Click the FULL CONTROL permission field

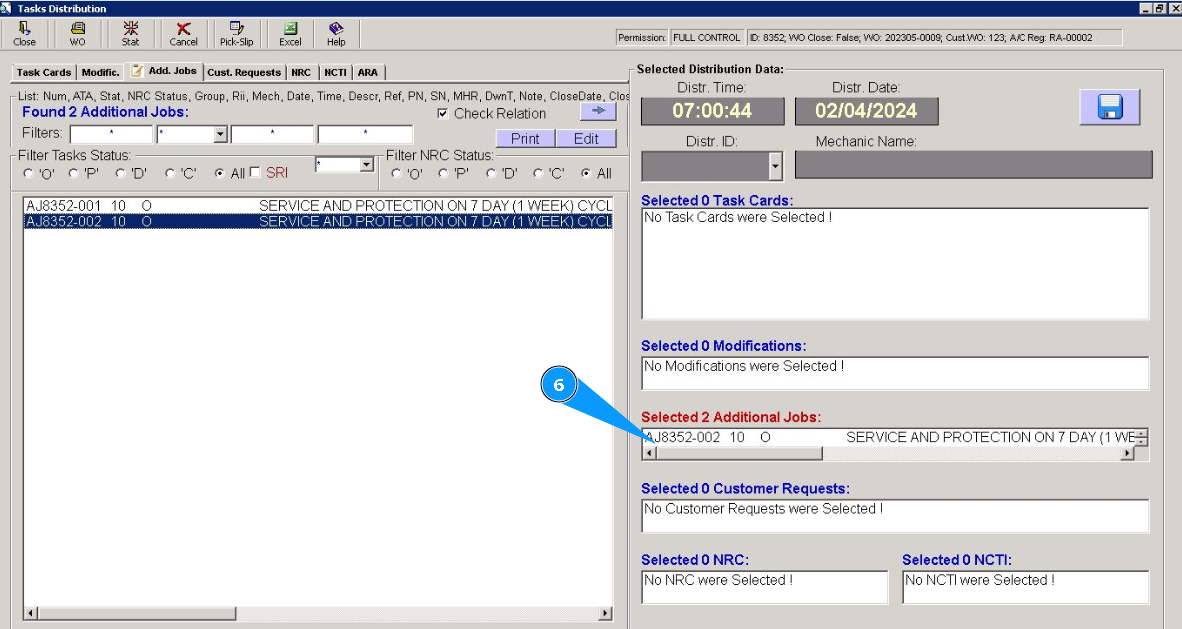pyautogui.click(x=706, y=38)
